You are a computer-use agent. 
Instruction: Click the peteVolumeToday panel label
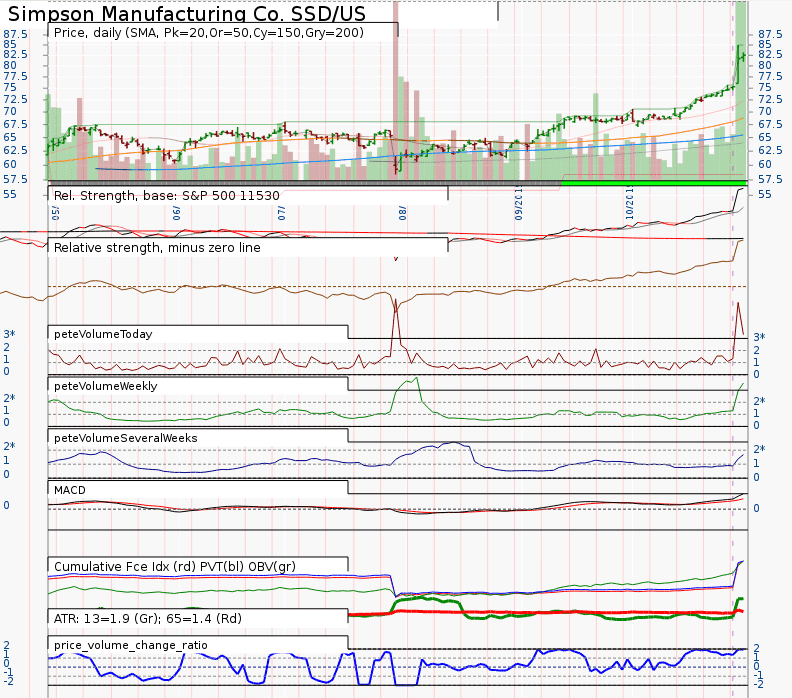(x=103, y=334)
